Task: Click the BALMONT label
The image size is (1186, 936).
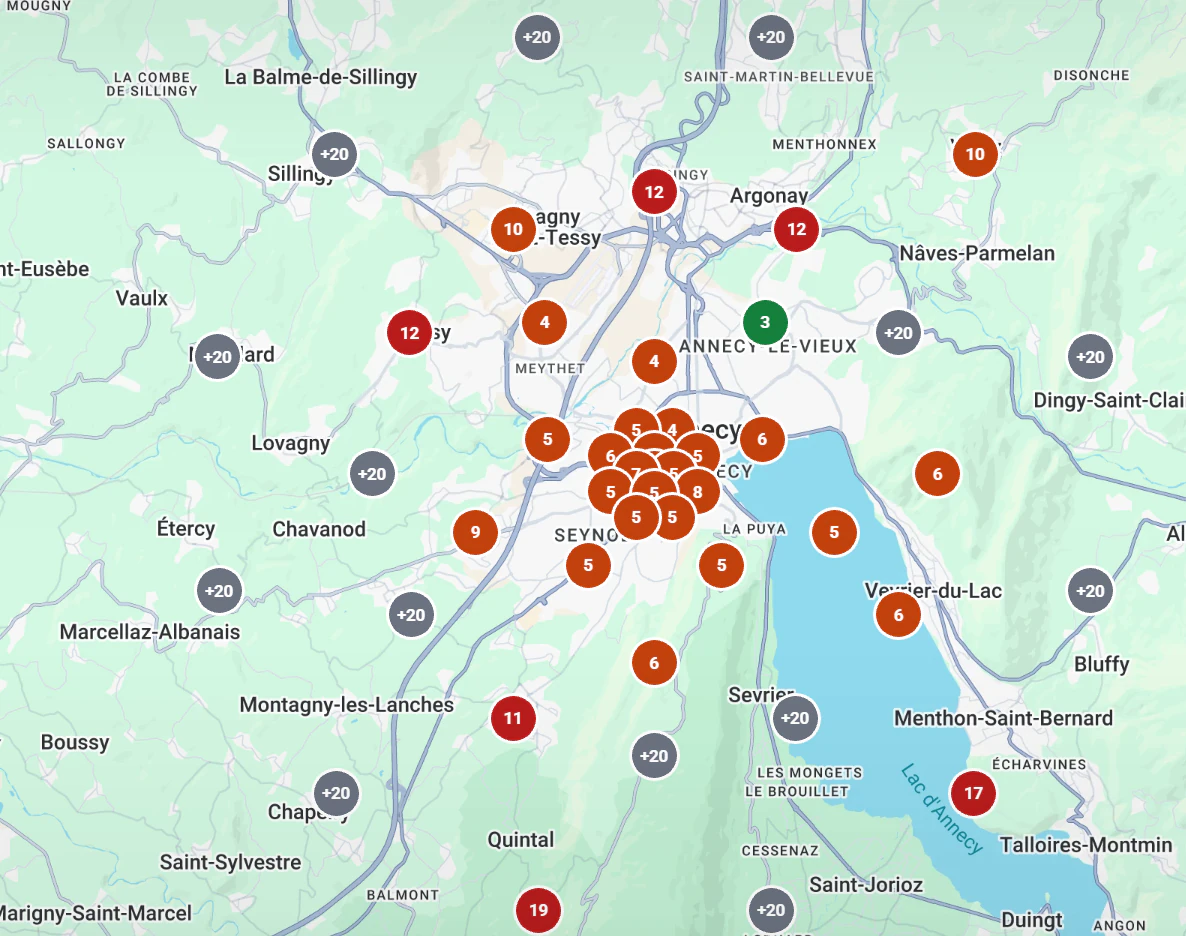Action: point(402,895)
